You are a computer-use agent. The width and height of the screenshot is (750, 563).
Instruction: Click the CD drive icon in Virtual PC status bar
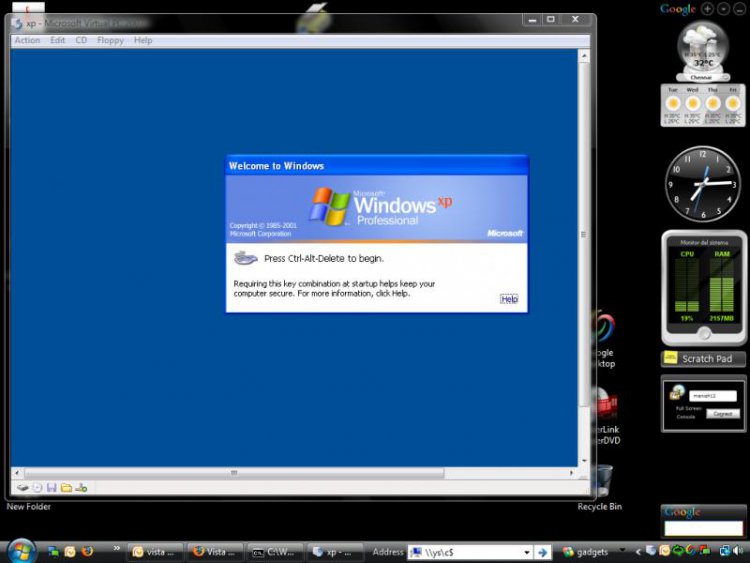pyautogui.click(x=37, y=488)
